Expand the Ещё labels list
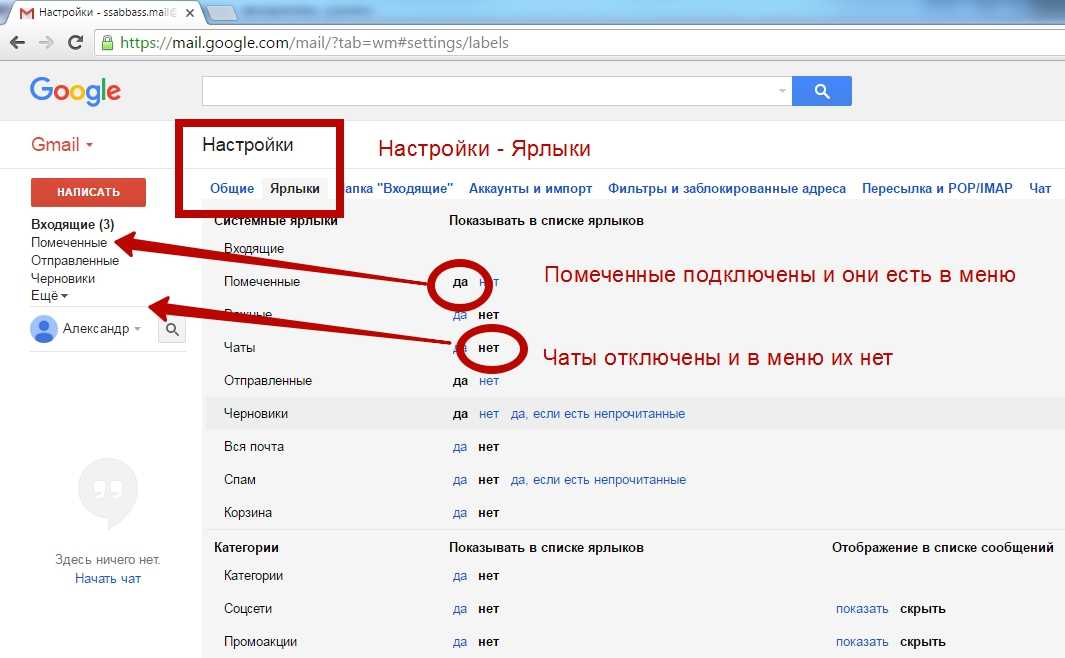Viewport: 1065px width, 658px height. click(x=49, y=296)
